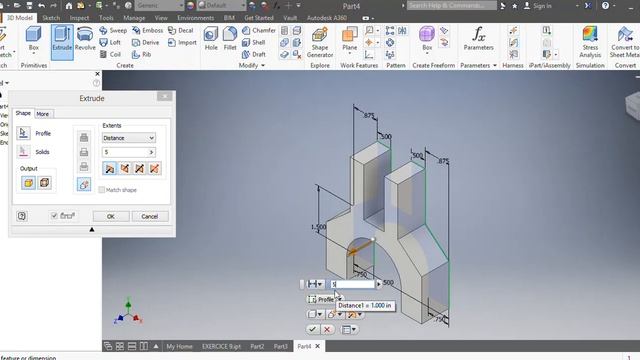Open the Extents Distance dropdown

(x=129, y=138)
